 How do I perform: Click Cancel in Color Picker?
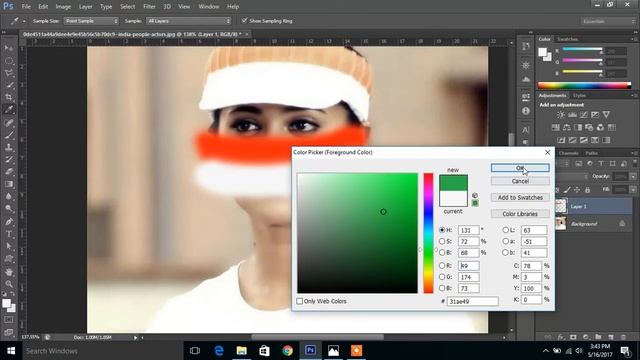(x=520, y=181)
